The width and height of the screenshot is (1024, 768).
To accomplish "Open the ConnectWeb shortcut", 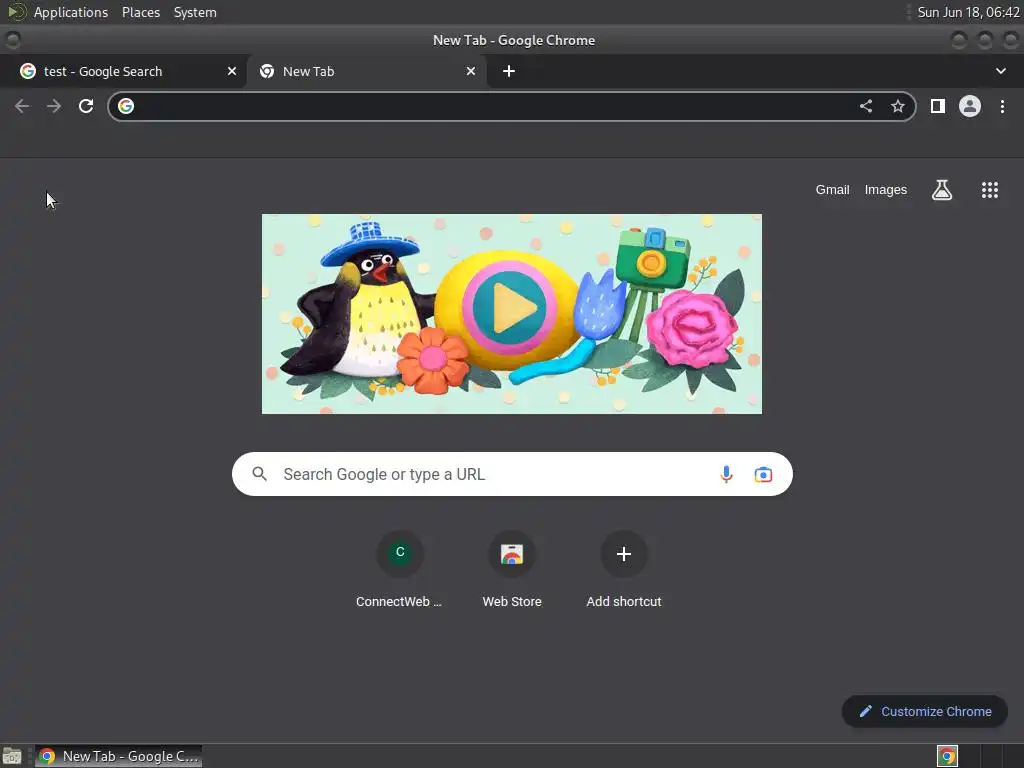I will (x=400, y=569).
